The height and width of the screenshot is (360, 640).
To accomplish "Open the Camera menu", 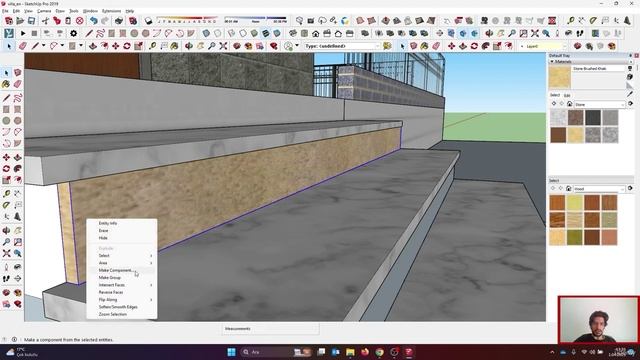I will pyautogui.click(x=44, y=11).
